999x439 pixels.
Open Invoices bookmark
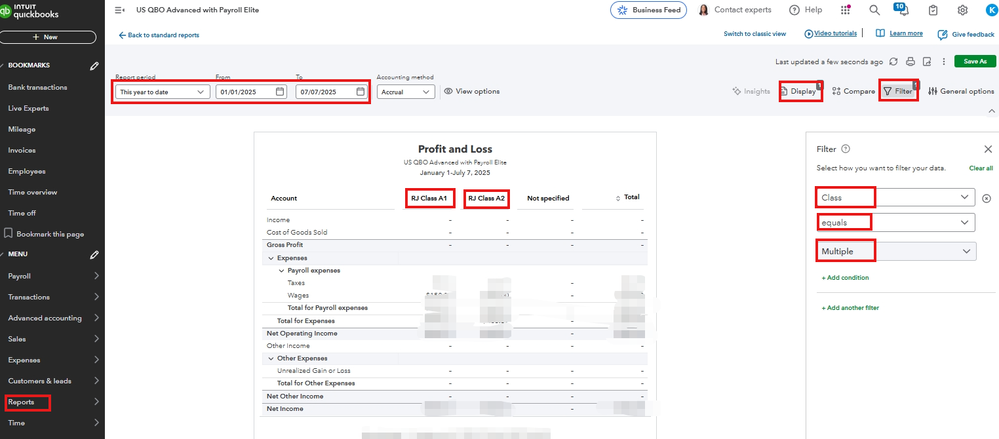(x=22, y=150)
